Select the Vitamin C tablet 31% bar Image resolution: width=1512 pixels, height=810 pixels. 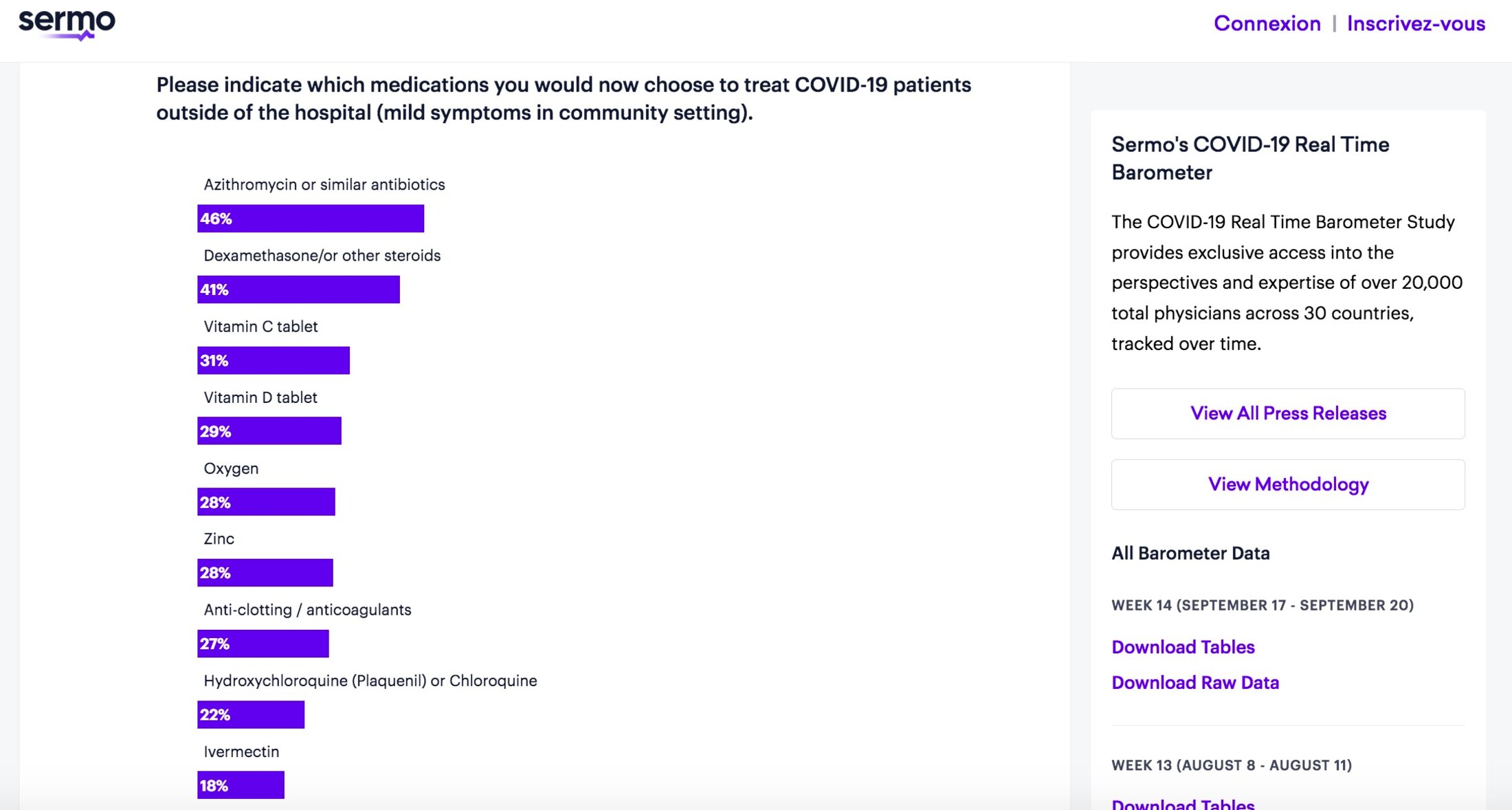(x=273, y=360)
